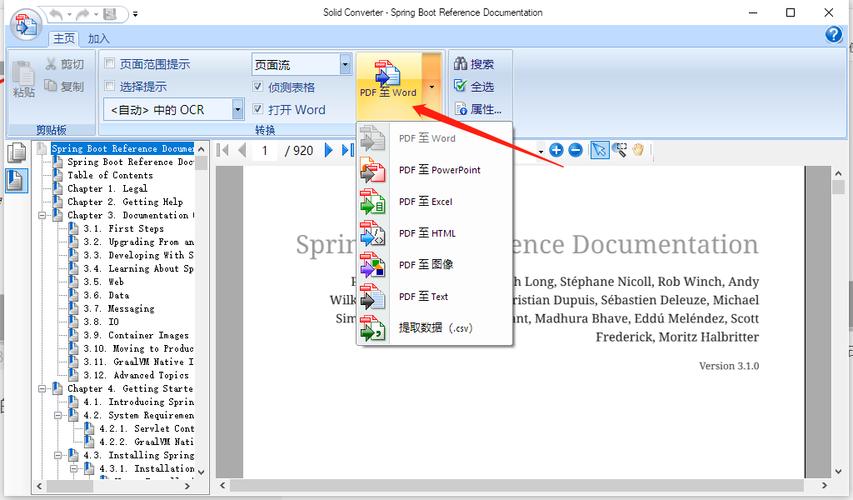Show the page thumbnails panel icon
This screenshot has width=853, height=500.
coord(17,153)
